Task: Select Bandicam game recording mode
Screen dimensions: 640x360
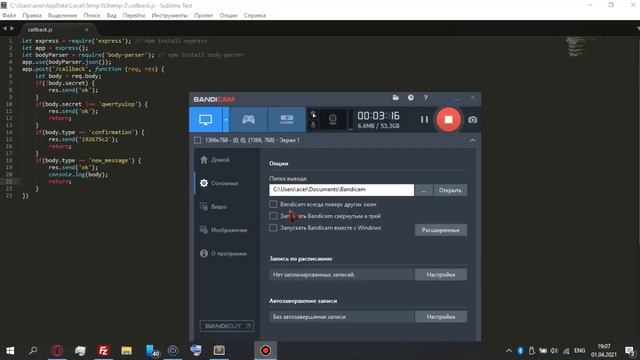Action: [x=248, y=120]
